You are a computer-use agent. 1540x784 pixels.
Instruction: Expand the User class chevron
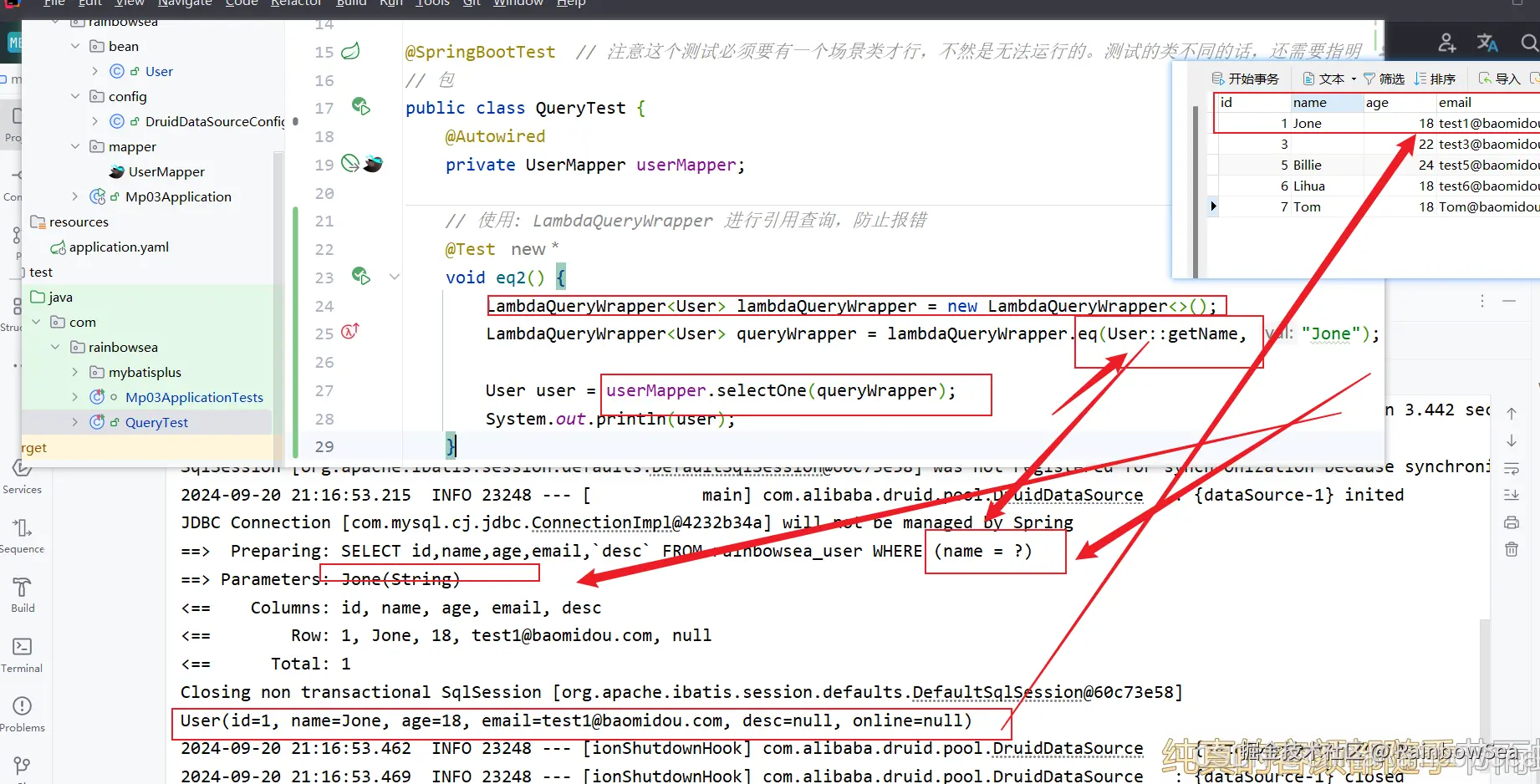(x=94, y=71)
